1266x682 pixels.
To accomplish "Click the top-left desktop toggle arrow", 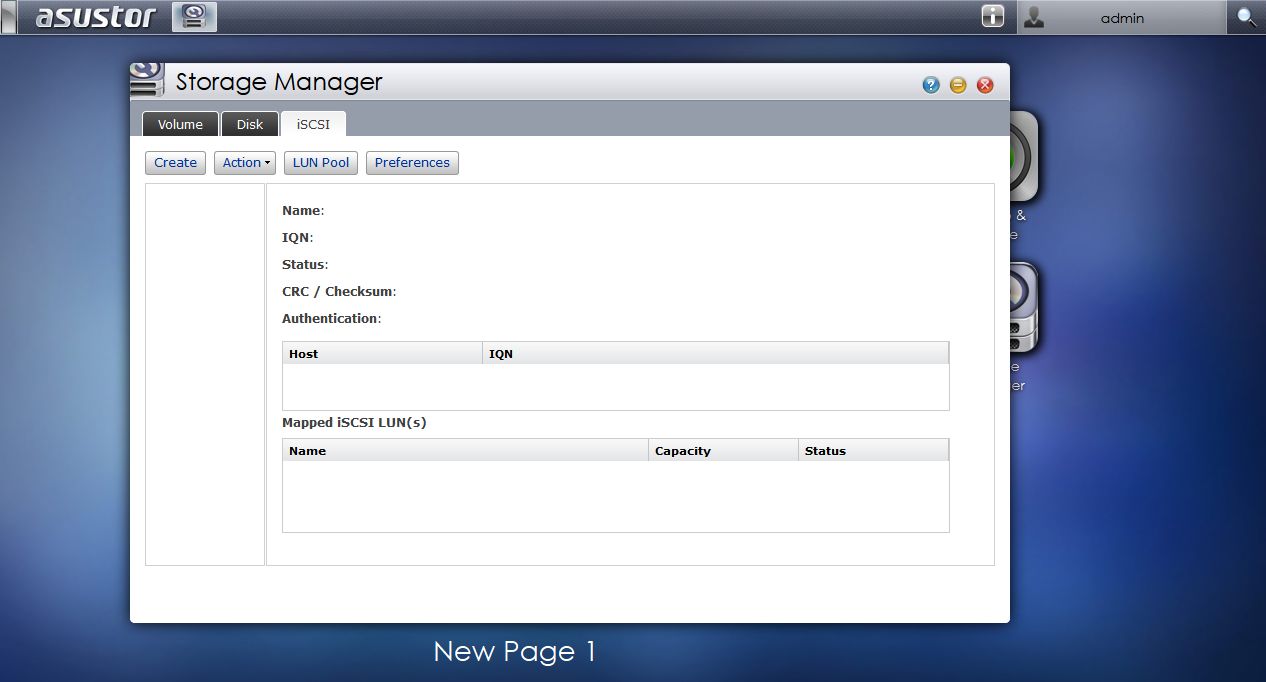I will (9, 17).
